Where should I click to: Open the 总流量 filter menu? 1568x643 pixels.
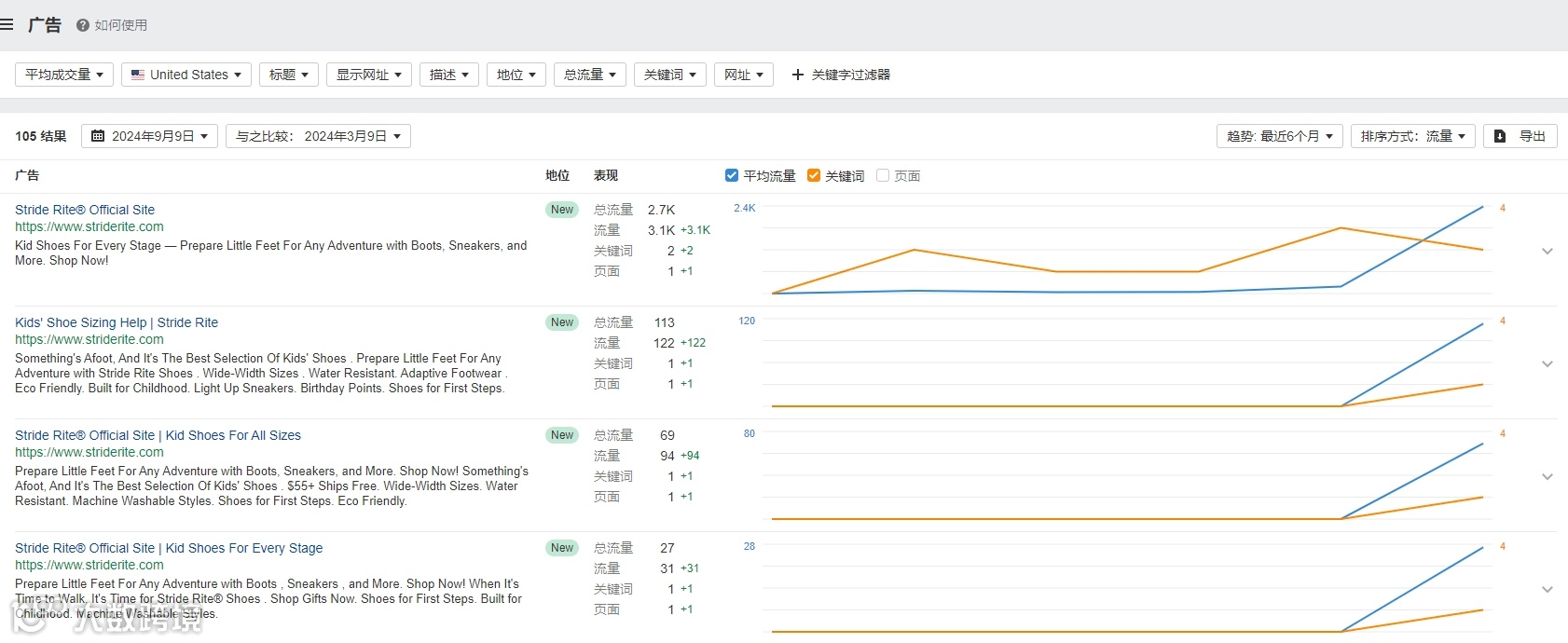point(590,75)
